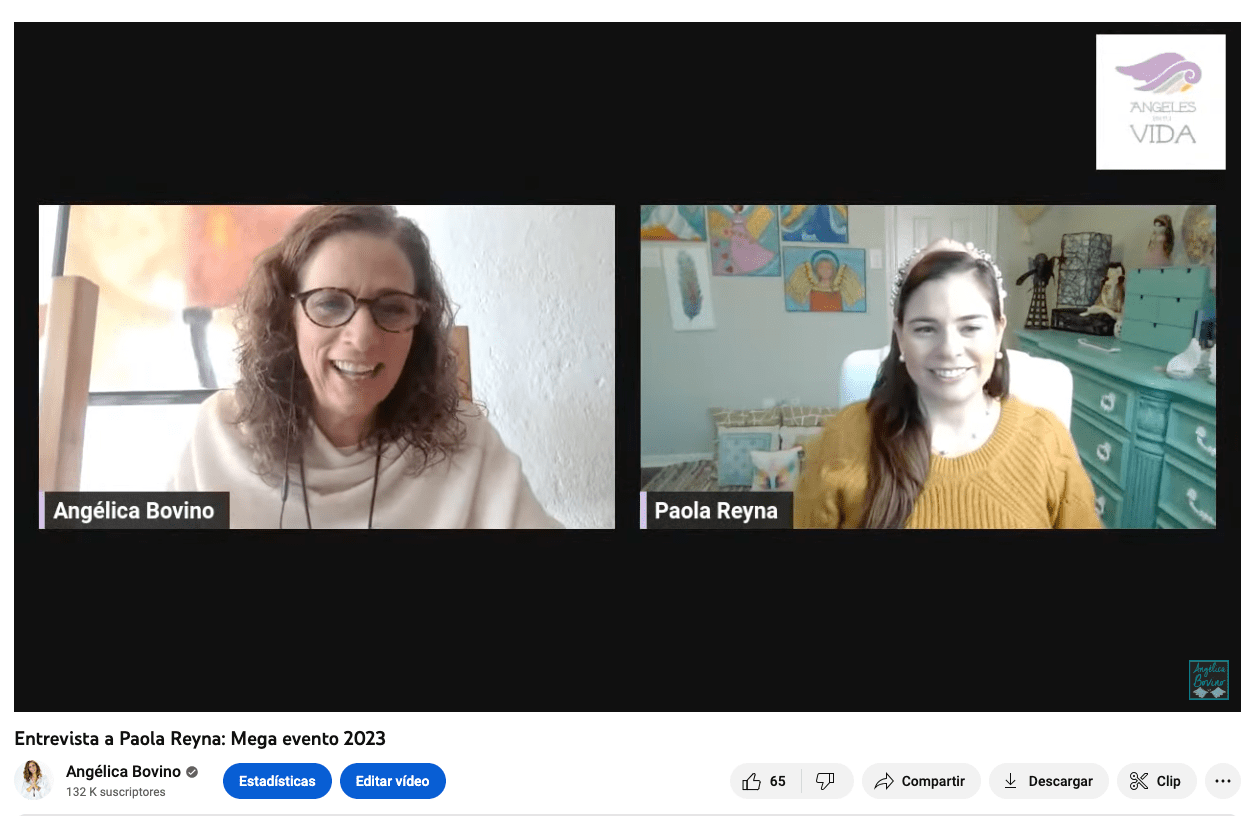The width and height of the screenshot is (1258, 816).
Task: Click the video title Entrevista a Paola Reyna
Action: [200, 739]
